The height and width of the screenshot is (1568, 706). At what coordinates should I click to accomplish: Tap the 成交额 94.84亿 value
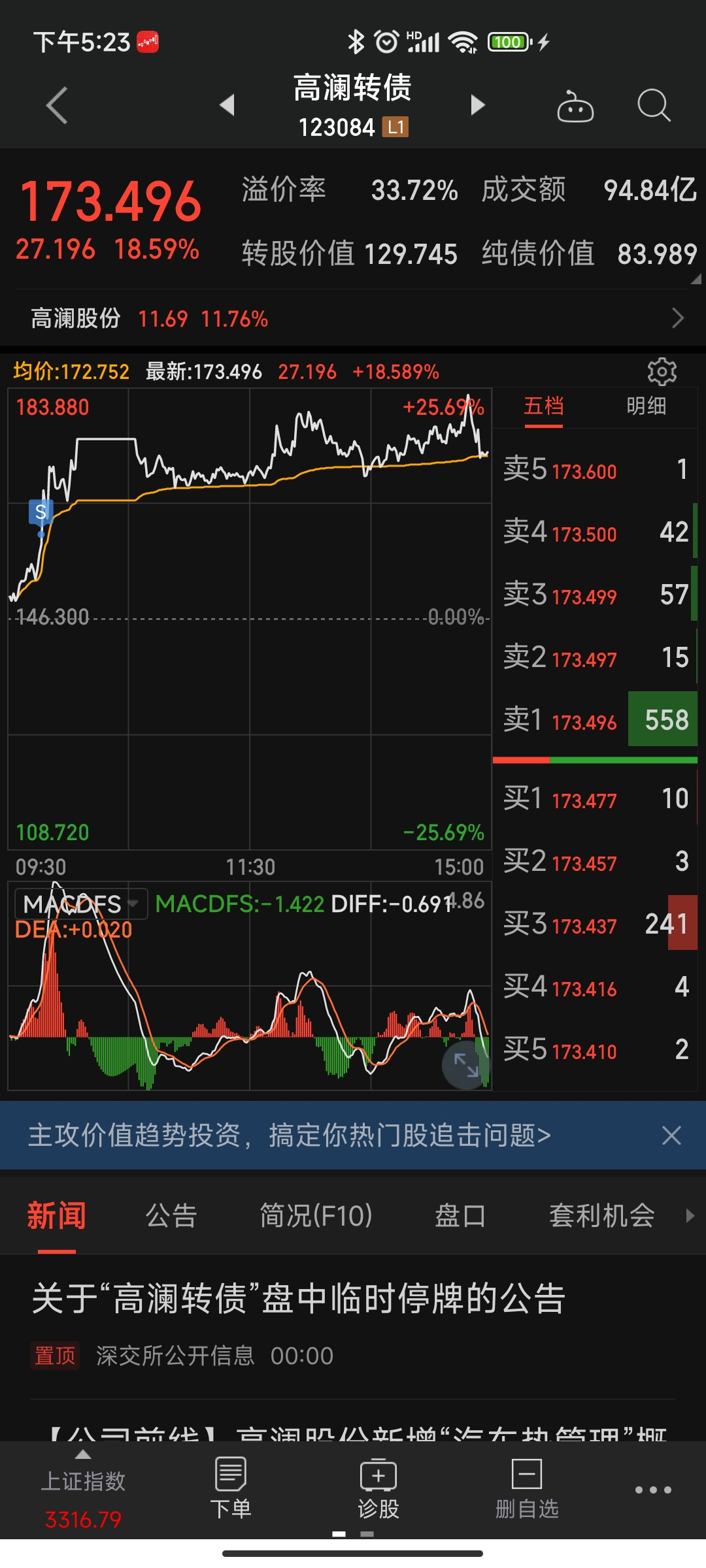click(x=650, y=190)
